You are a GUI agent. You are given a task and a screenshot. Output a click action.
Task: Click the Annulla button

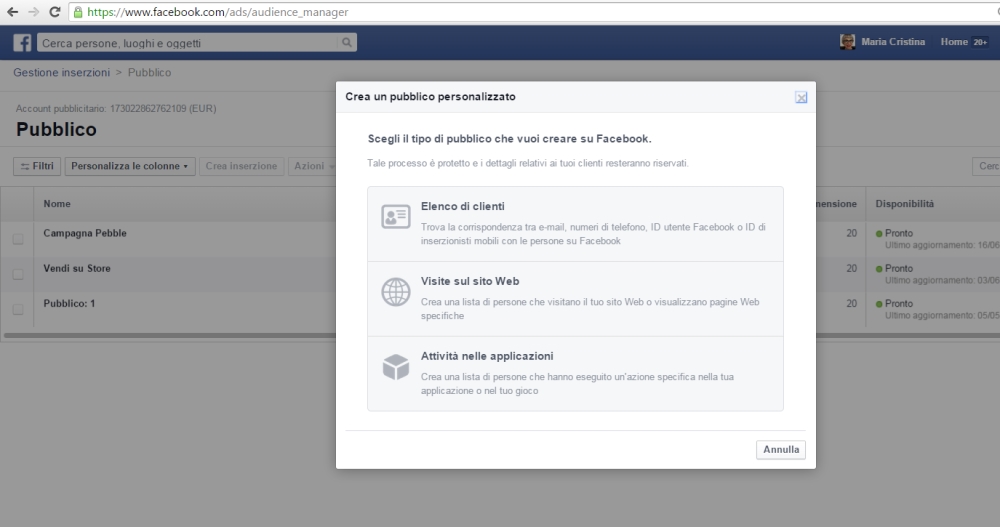pos(781,449)
